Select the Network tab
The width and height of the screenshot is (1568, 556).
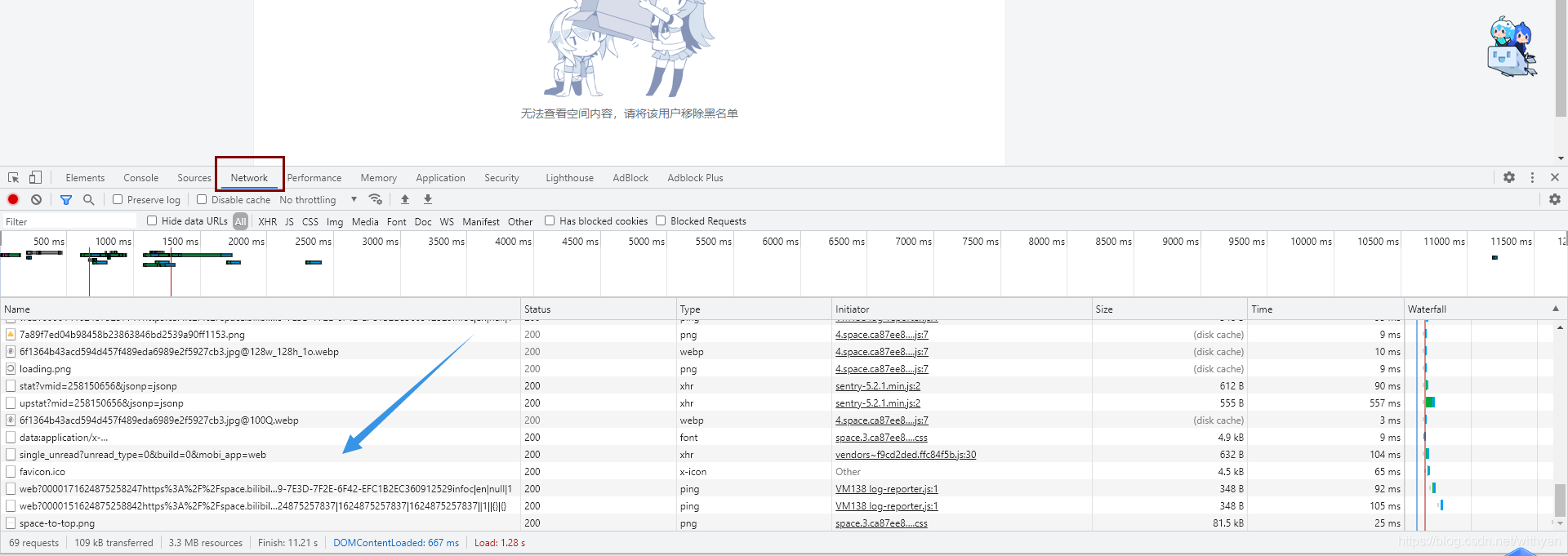coord(249,178)
